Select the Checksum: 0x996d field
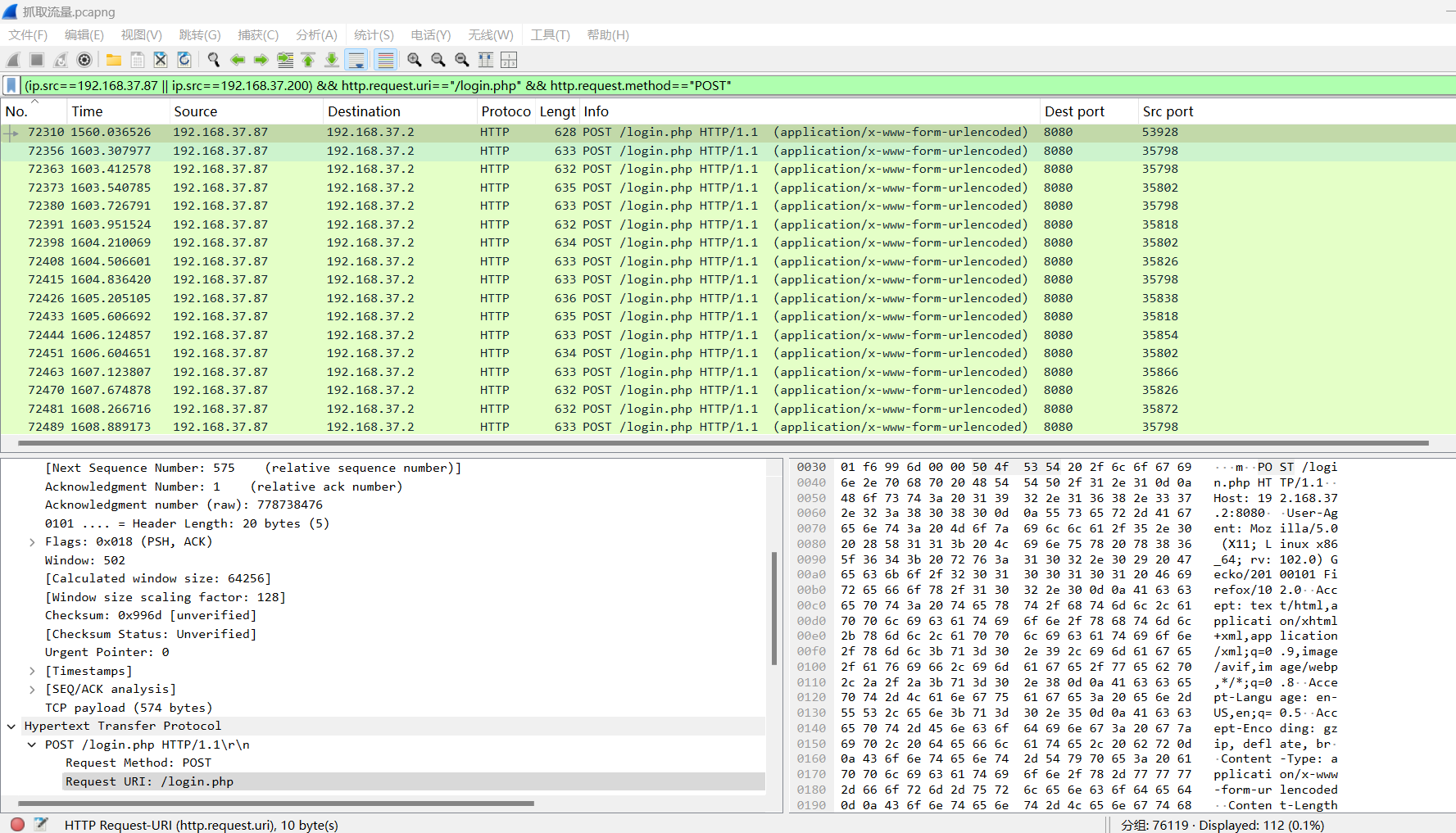The width and height of the screenshot is (1456, 833). (151, 616)
